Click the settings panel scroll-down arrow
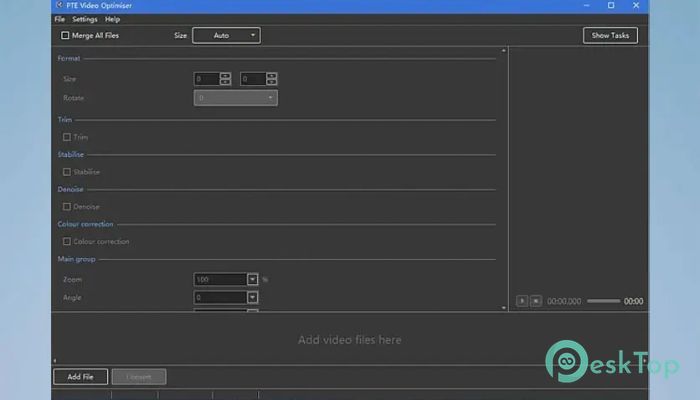The width and height of the screenshot is (700, 400). (504, 308)
